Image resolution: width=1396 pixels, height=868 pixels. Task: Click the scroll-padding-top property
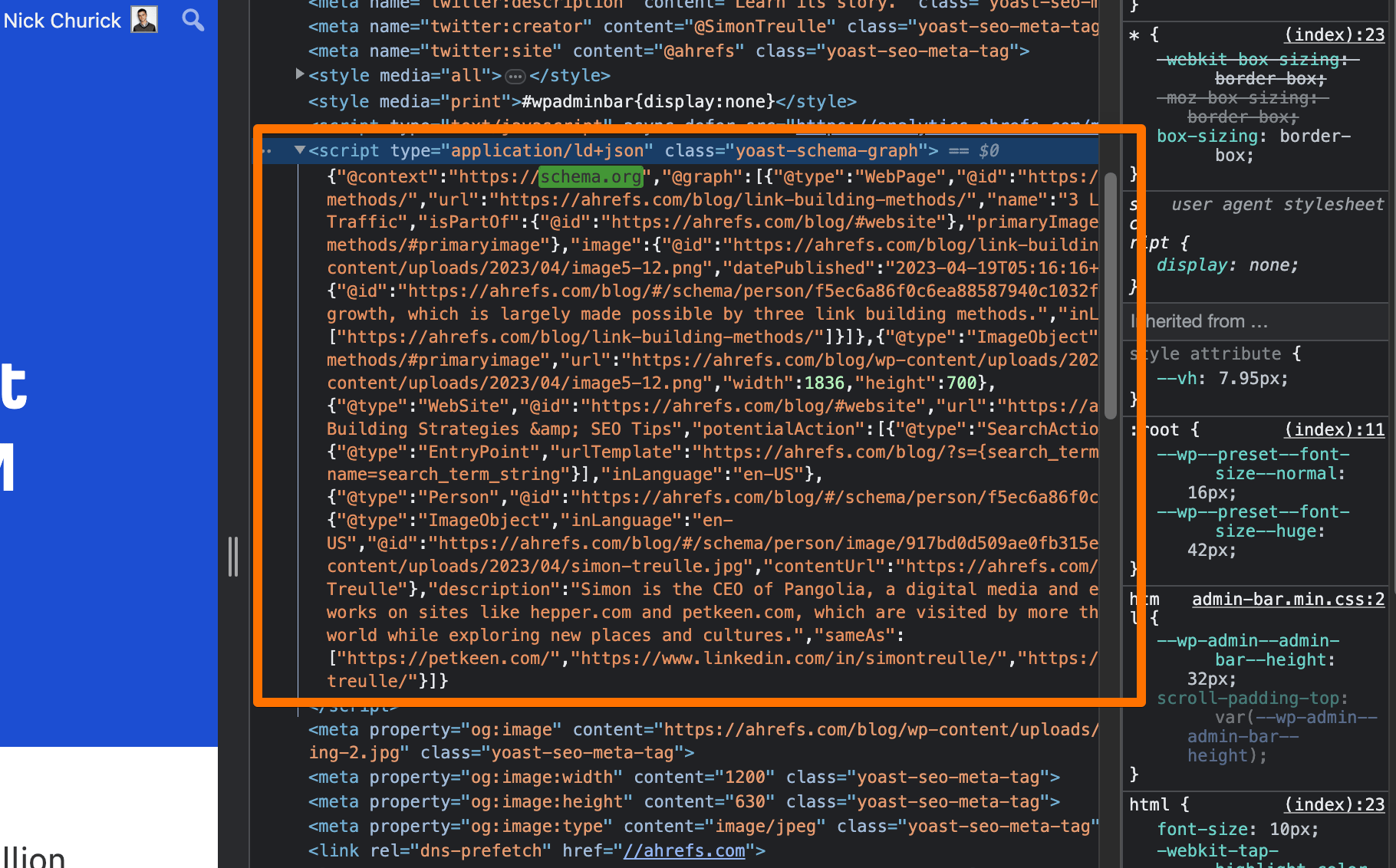[1250, 699]
